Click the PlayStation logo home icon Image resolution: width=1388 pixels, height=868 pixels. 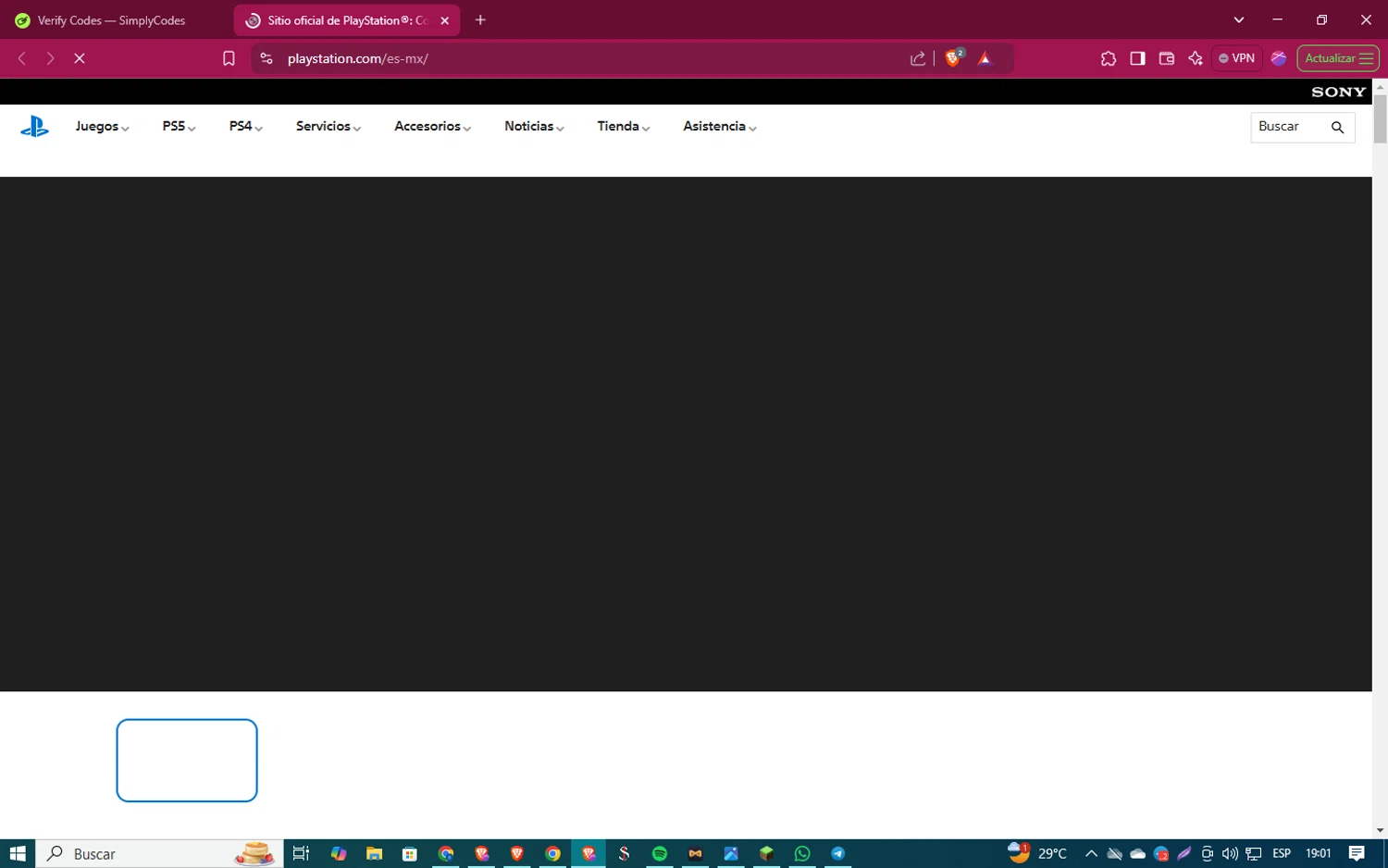tap(34, 127)
